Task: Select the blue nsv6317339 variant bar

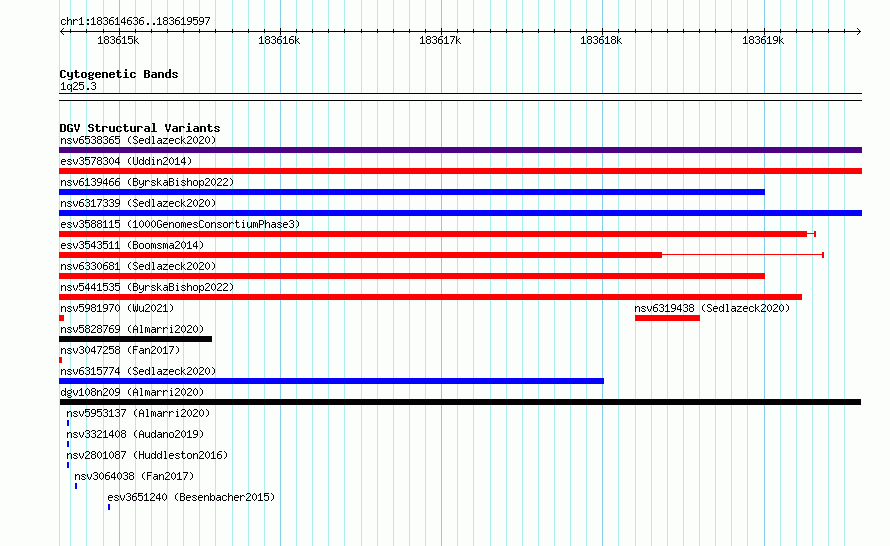Action: [460, 213]
